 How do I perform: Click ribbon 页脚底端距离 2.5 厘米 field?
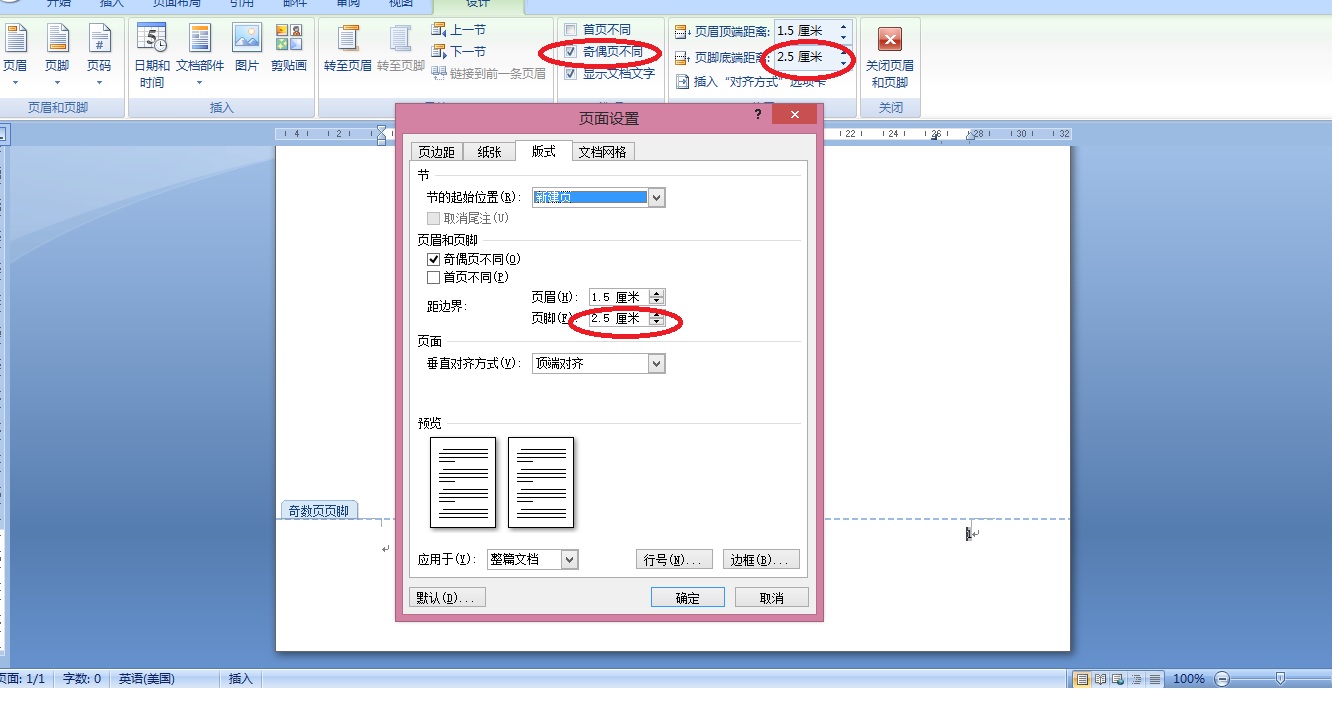click(806, 58)
